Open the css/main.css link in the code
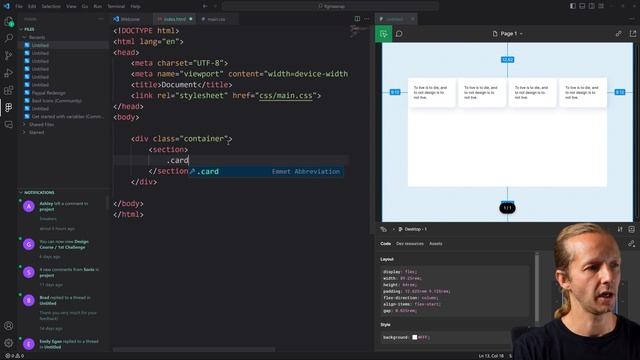 [286, 96]
